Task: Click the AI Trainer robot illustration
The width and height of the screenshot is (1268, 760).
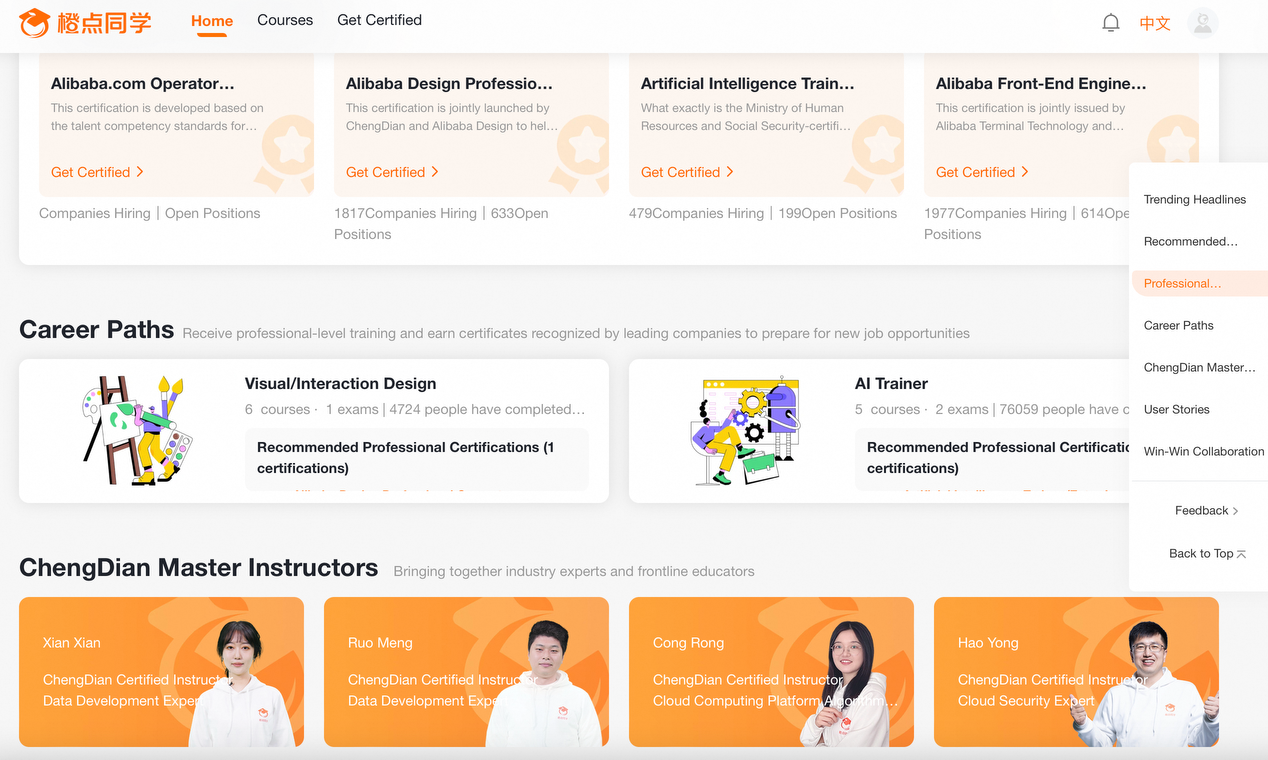Action: (745, 430)
